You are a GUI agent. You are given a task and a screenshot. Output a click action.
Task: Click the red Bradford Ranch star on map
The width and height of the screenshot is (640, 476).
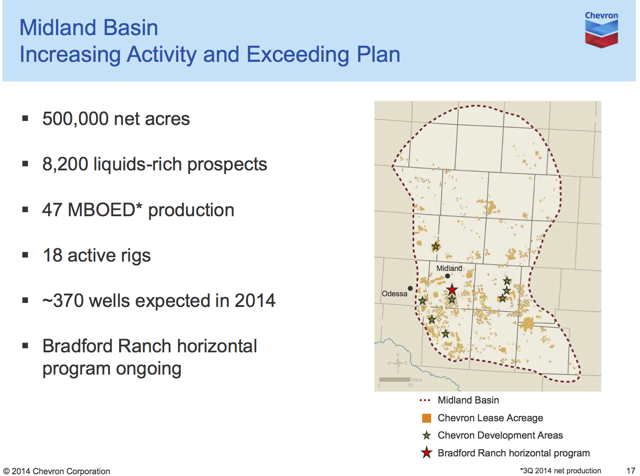(x=451, y=290)
